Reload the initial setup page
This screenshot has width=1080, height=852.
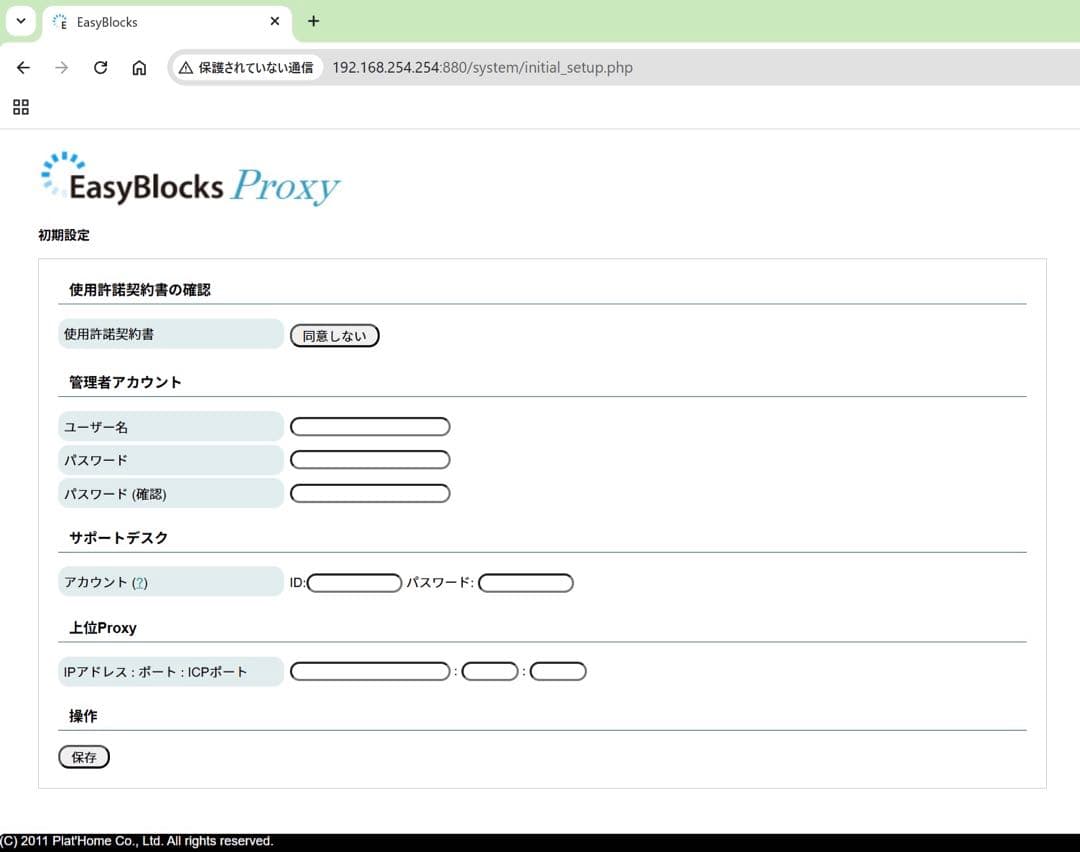point(100,67)
